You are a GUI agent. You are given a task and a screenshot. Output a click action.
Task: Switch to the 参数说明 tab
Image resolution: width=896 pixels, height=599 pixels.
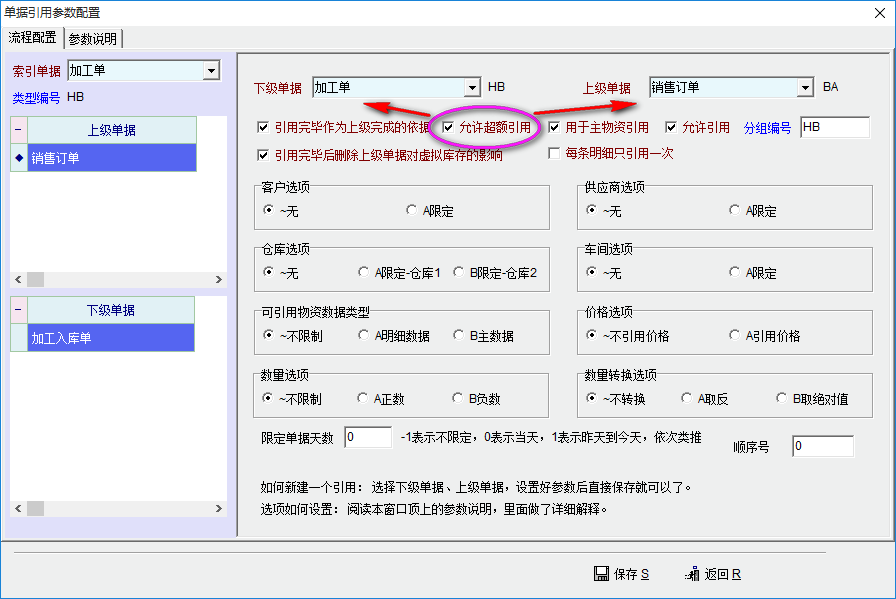[93, 39]
